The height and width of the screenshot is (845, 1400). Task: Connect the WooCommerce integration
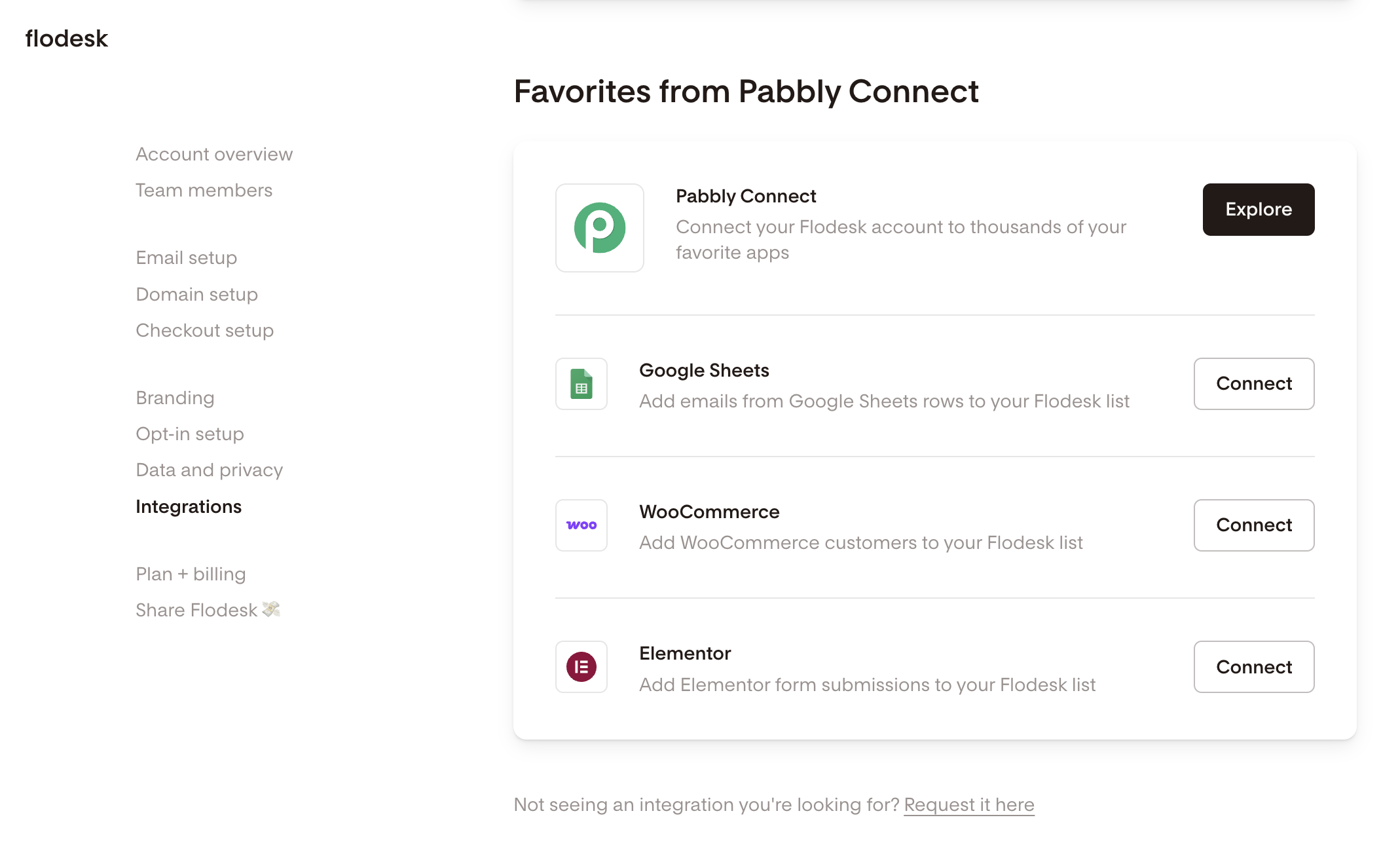coord(1253,525)
